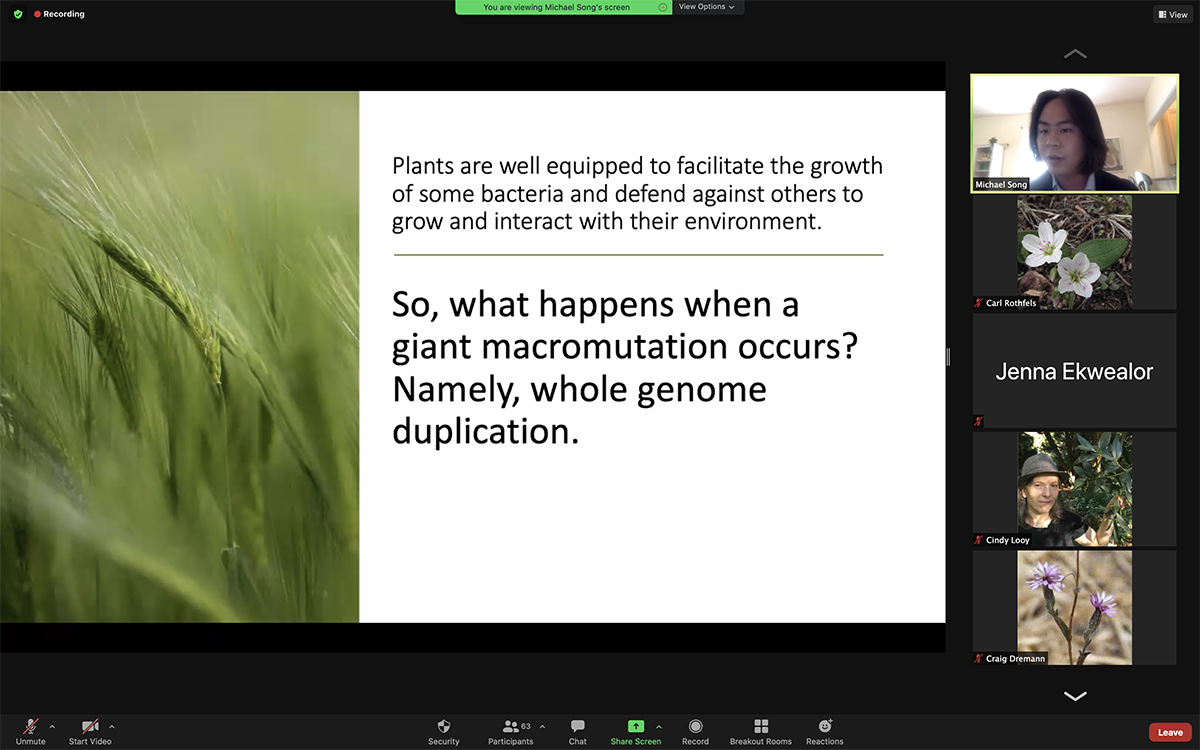Screen dimensions: 1200x750
Task: Click the red Leave button
Action: pos(1170,732)
